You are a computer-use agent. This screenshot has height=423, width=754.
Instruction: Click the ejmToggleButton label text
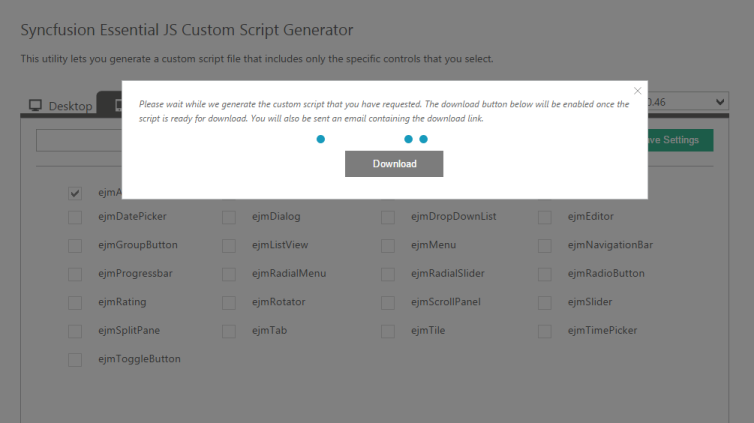point(139,359)
